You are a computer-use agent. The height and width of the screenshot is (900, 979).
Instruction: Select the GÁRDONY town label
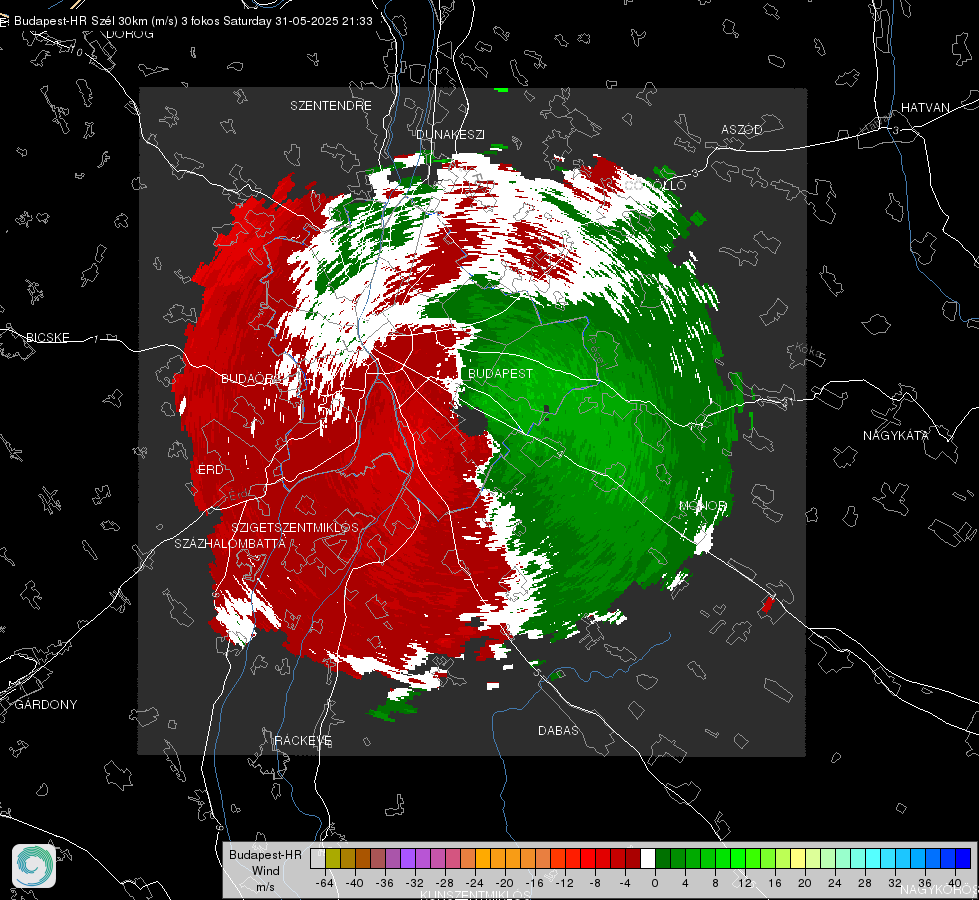pos(46,705)
